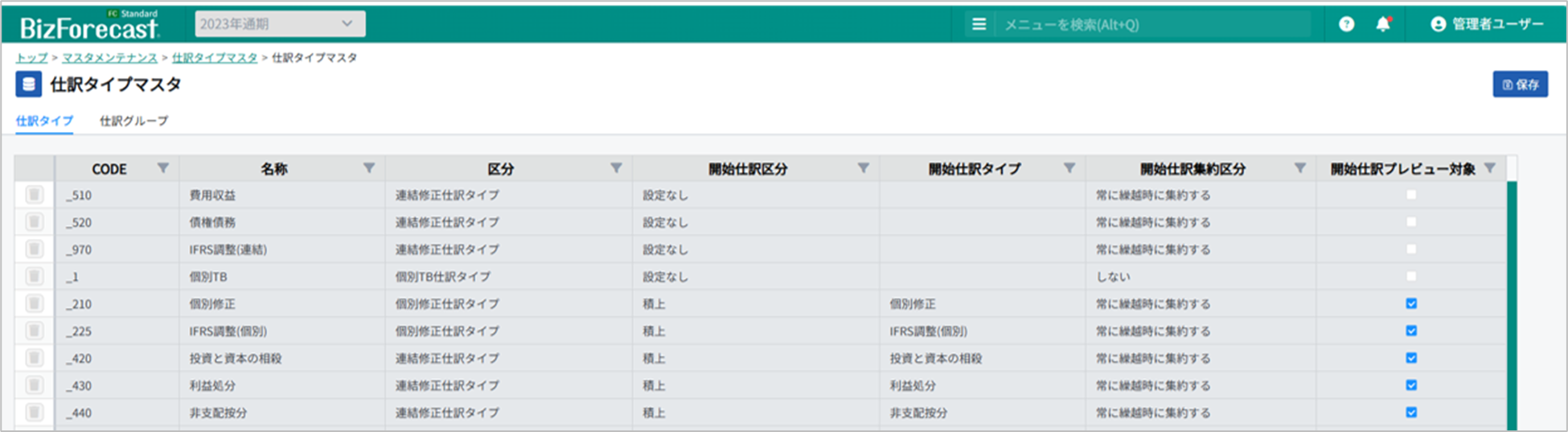Click the hamburger menu icon
This screenshot has height=432, width=1568.
pyautogui.click(x=979, y=24)
